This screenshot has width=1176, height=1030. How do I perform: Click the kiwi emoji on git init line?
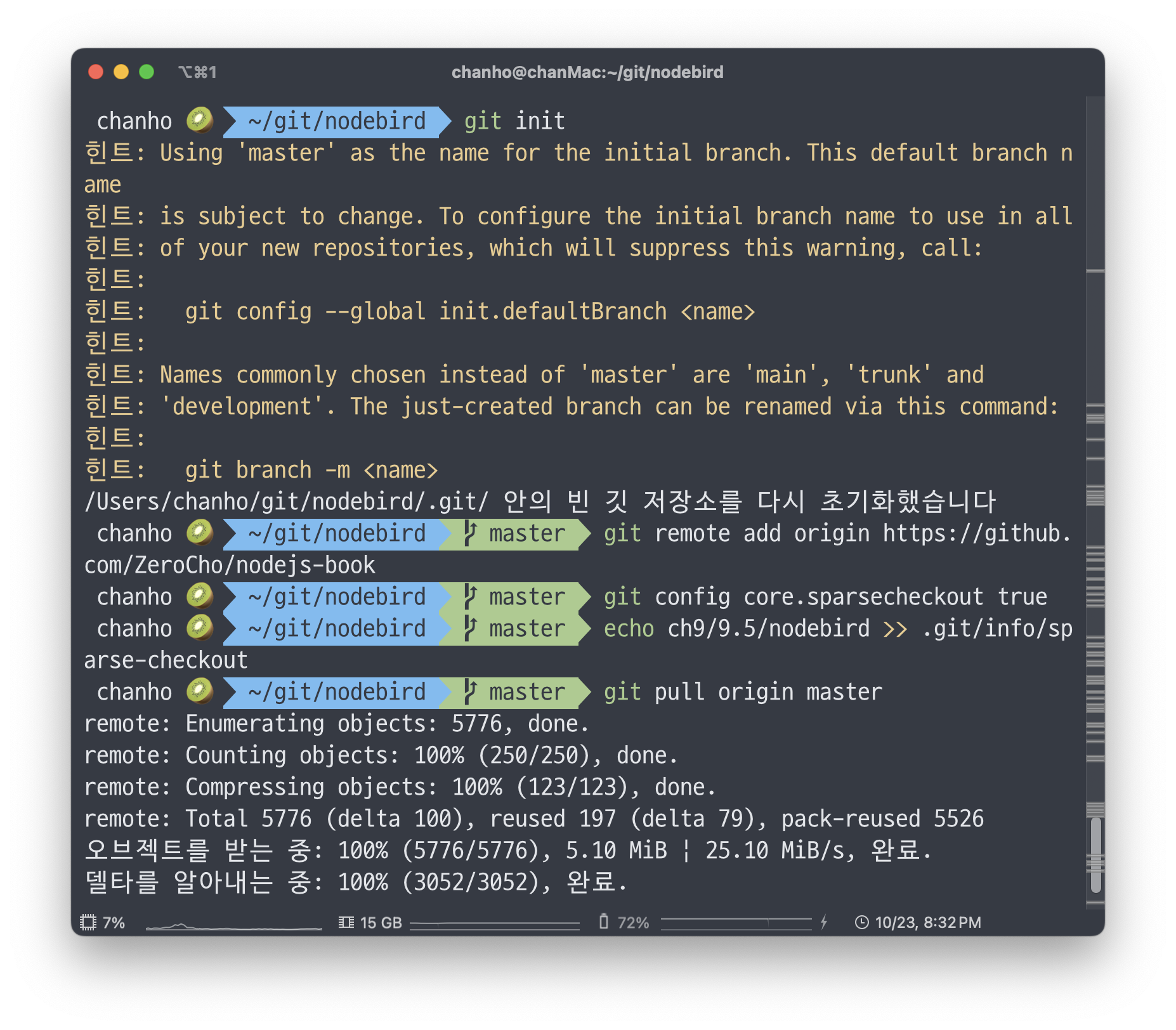pyautogui.click(x=200, y=121)
